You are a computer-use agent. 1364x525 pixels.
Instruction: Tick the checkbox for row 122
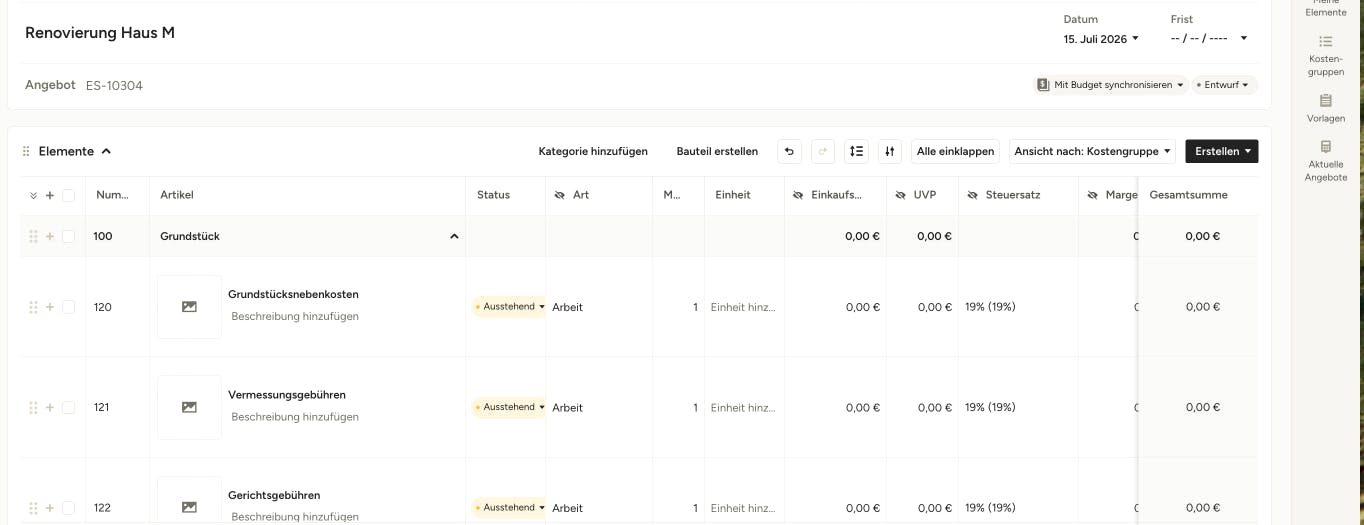pyautogui.click(x=68, y=507)
